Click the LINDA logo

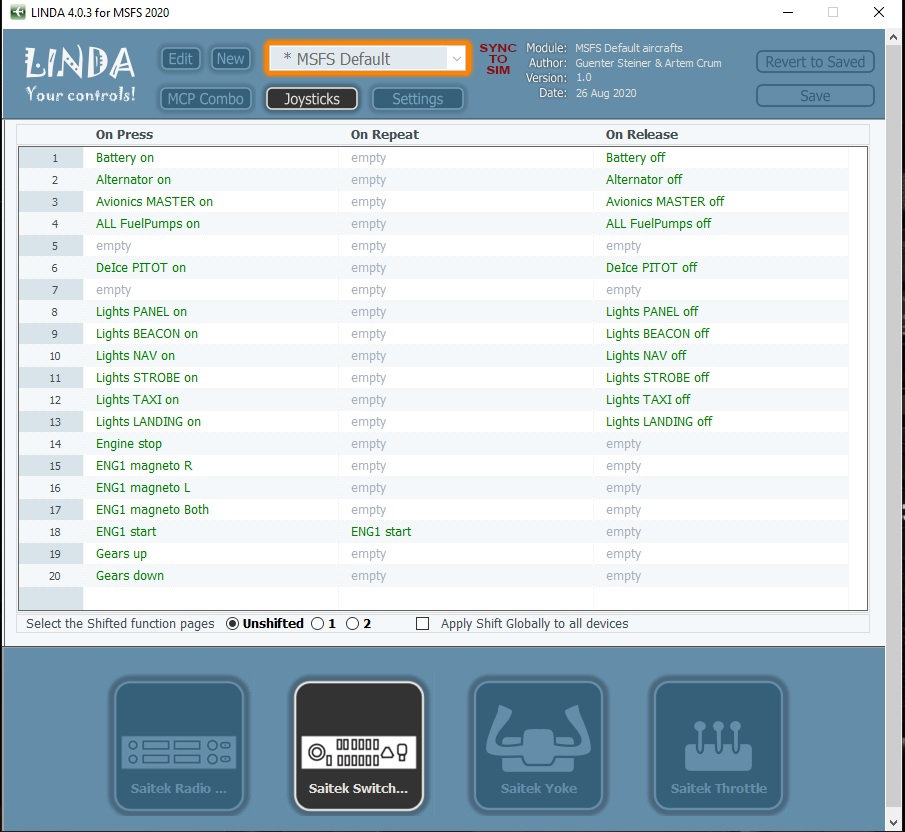[80, 73]
